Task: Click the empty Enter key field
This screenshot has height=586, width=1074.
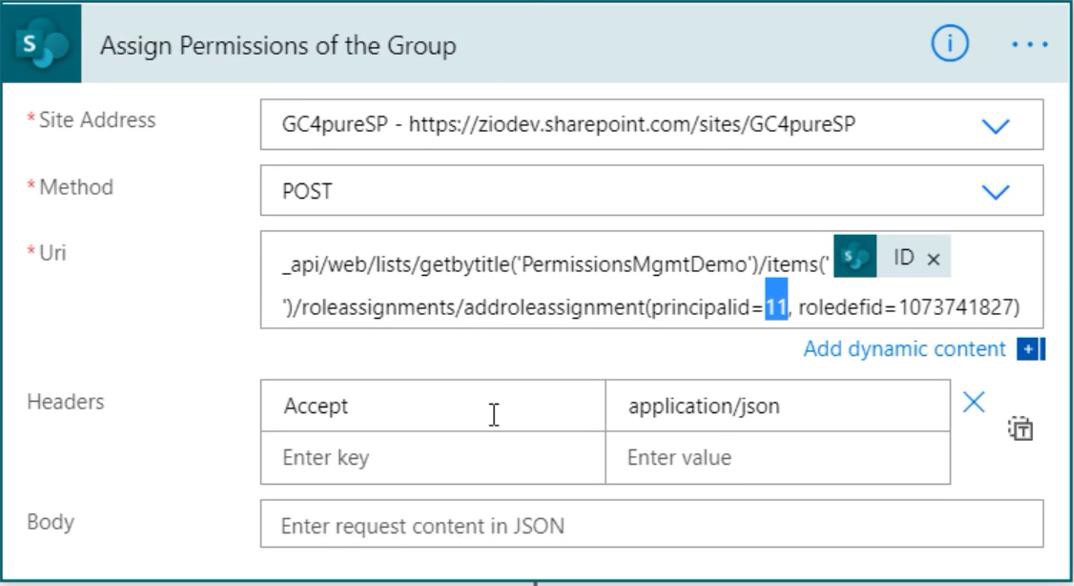Action: point(433,457)
